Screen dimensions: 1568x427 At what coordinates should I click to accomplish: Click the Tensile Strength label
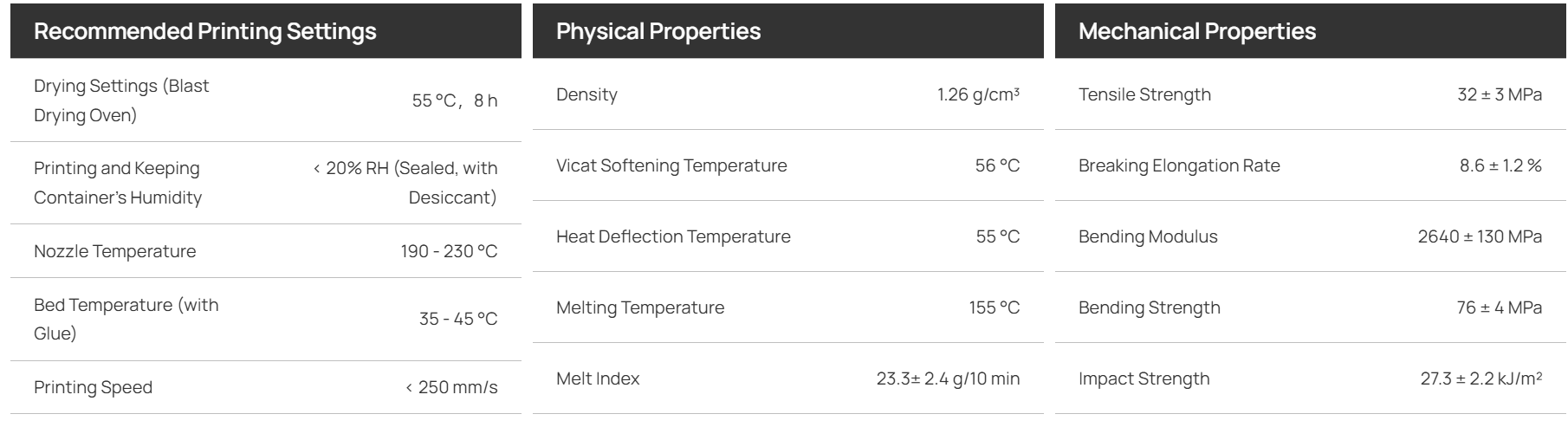(x=1144, y=94)
